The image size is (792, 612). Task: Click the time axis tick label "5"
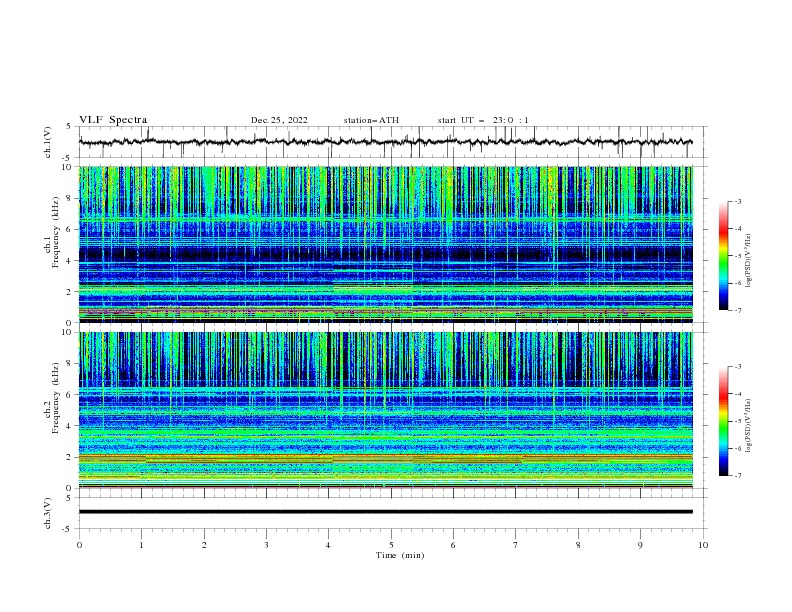391,545
